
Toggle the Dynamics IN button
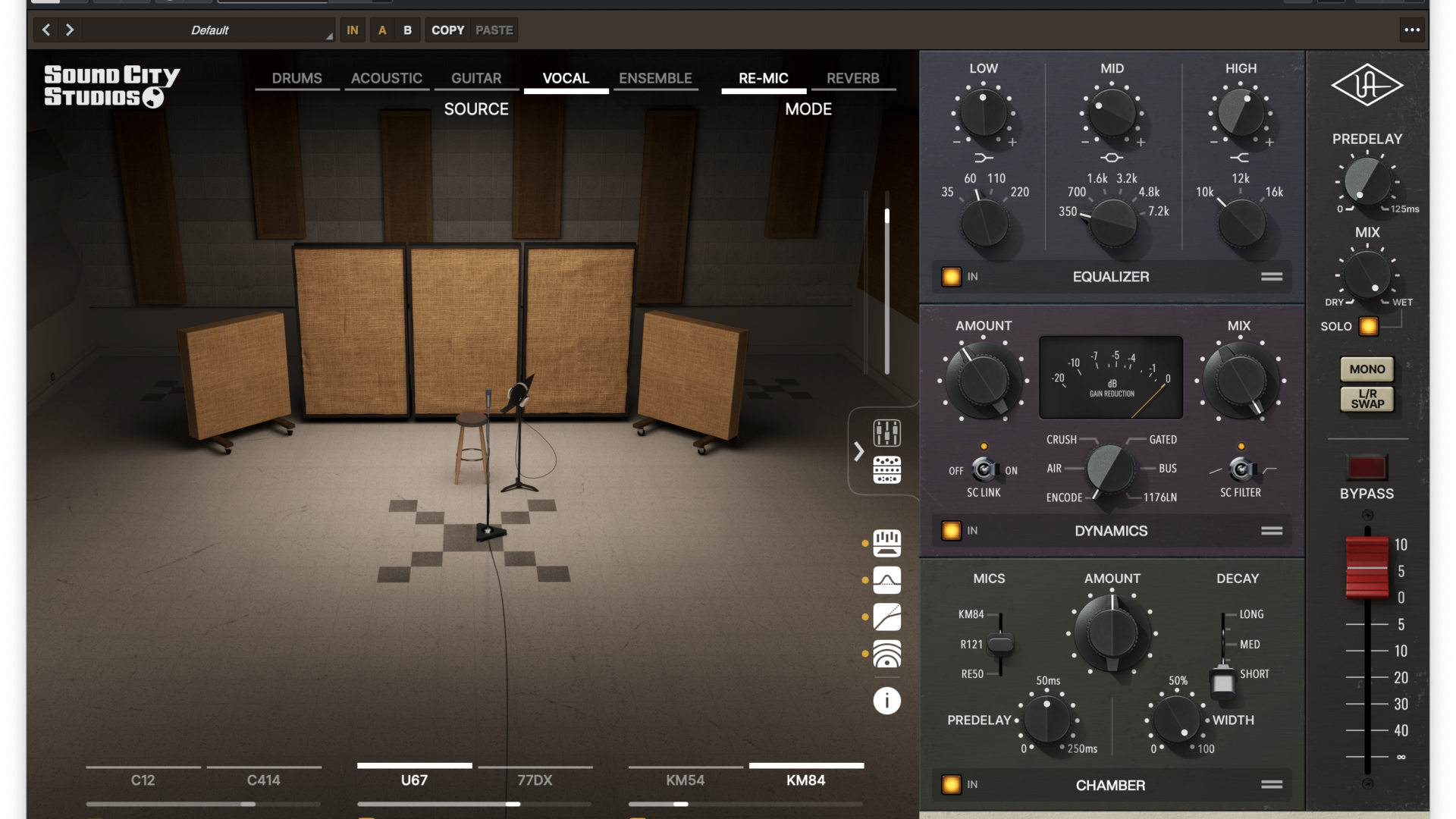pyautogui.click(x=951, y=531)
